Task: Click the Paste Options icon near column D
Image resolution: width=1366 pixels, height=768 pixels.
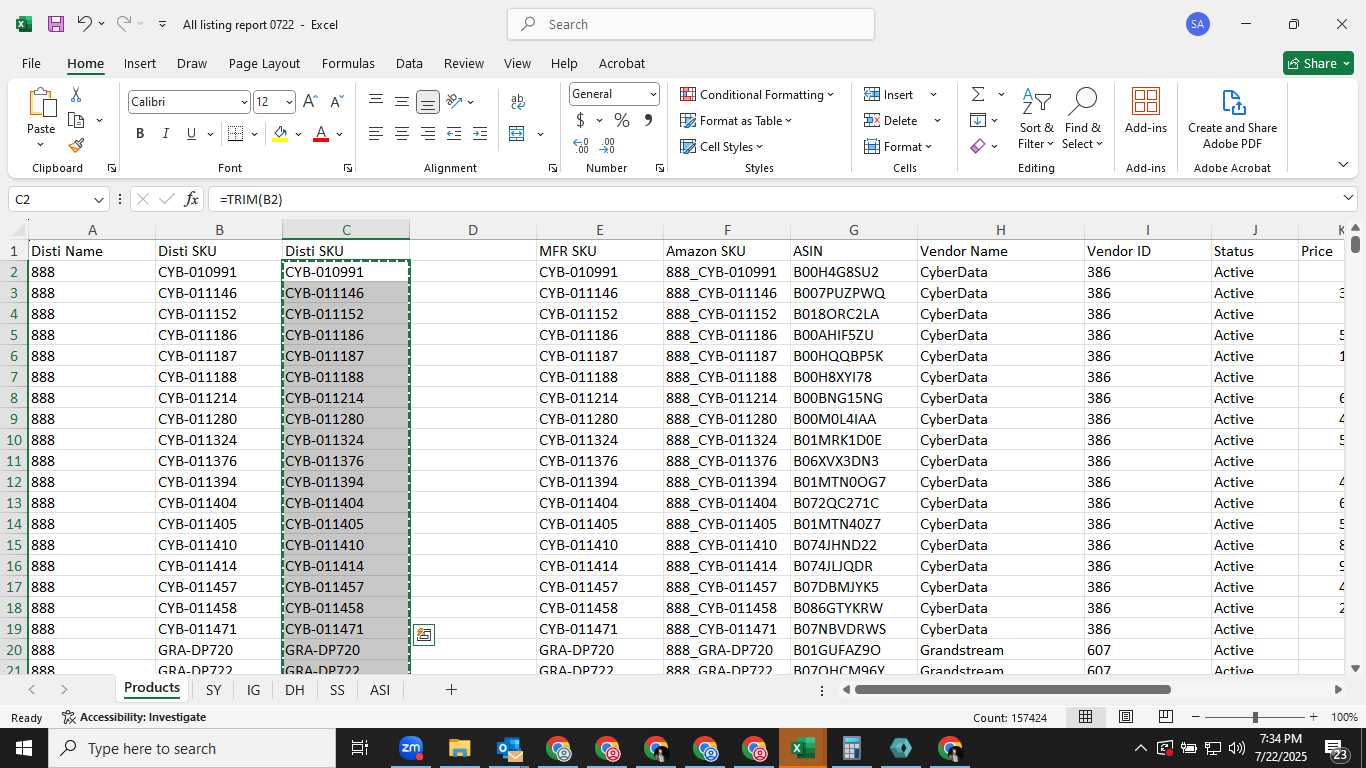Action: click(424, 635)
